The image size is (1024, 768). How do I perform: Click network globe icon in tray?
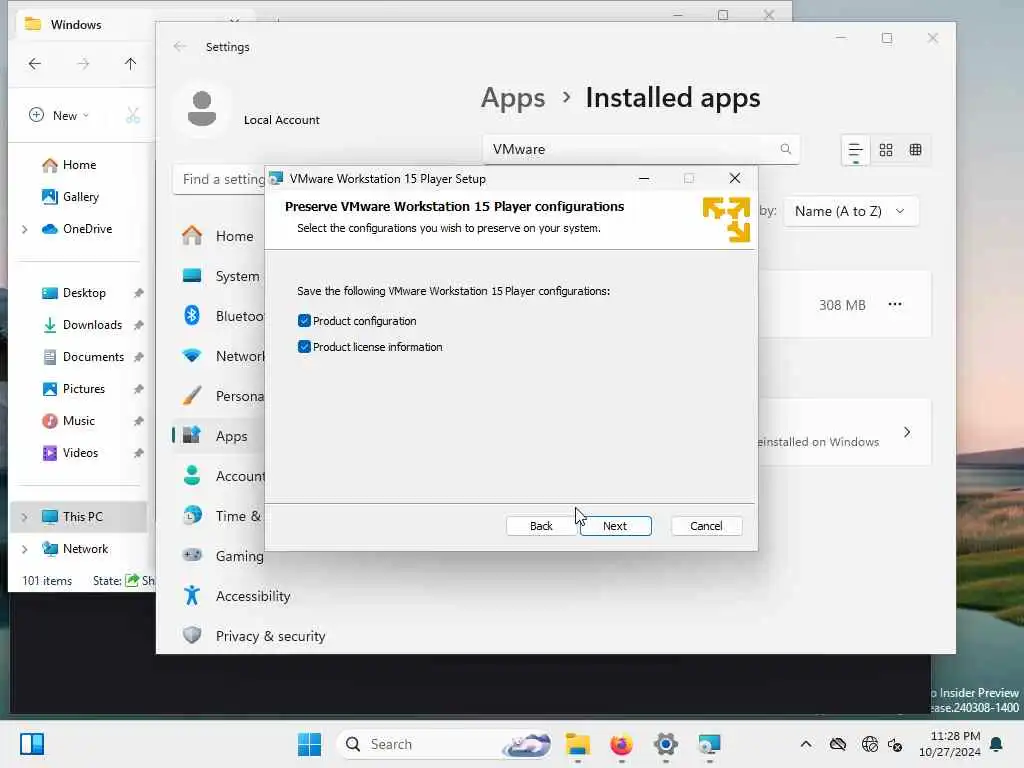(869, 744)
